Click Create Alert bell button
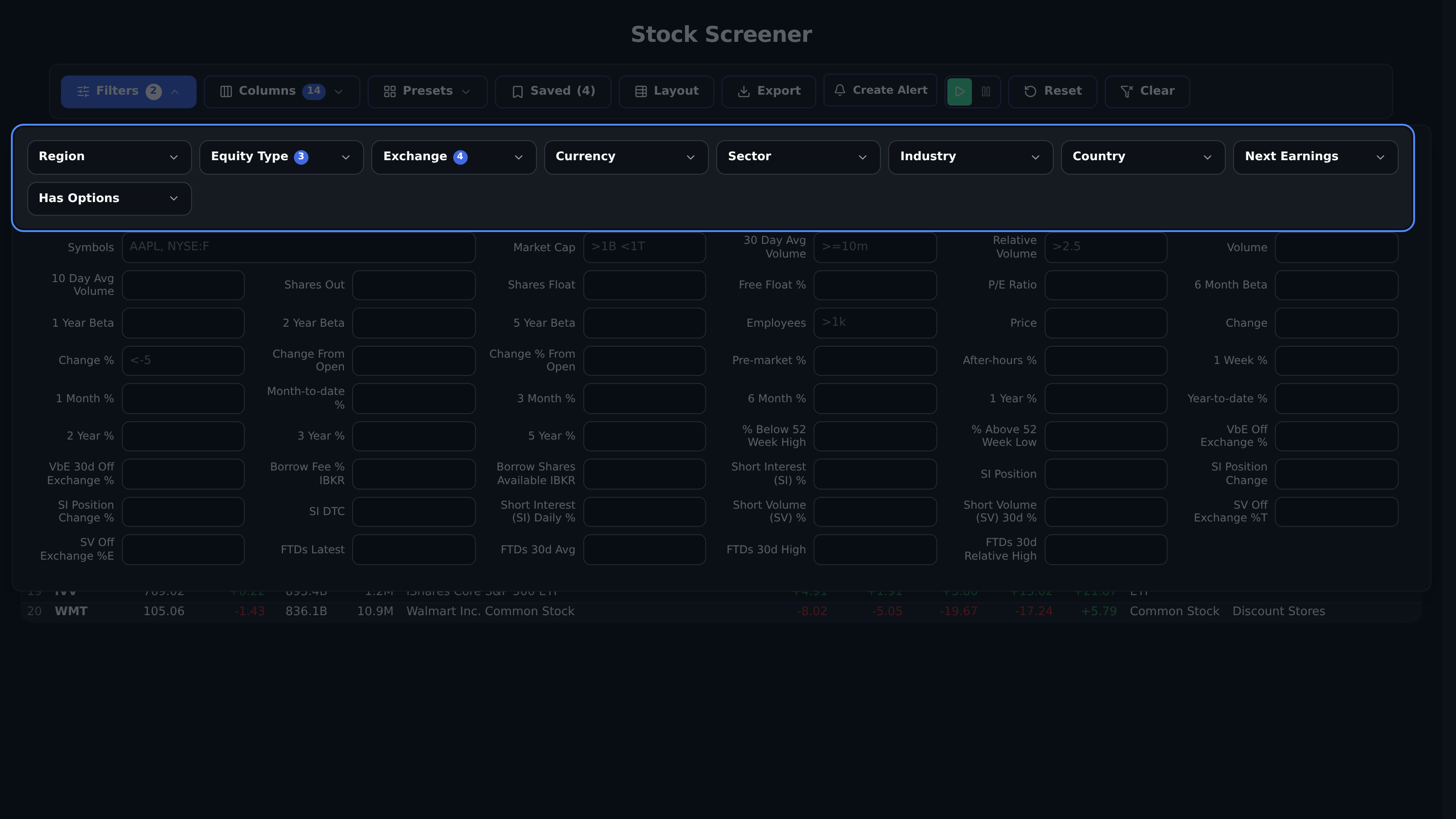This screenshot has width=1456, height=819. (x=880, y=91)
